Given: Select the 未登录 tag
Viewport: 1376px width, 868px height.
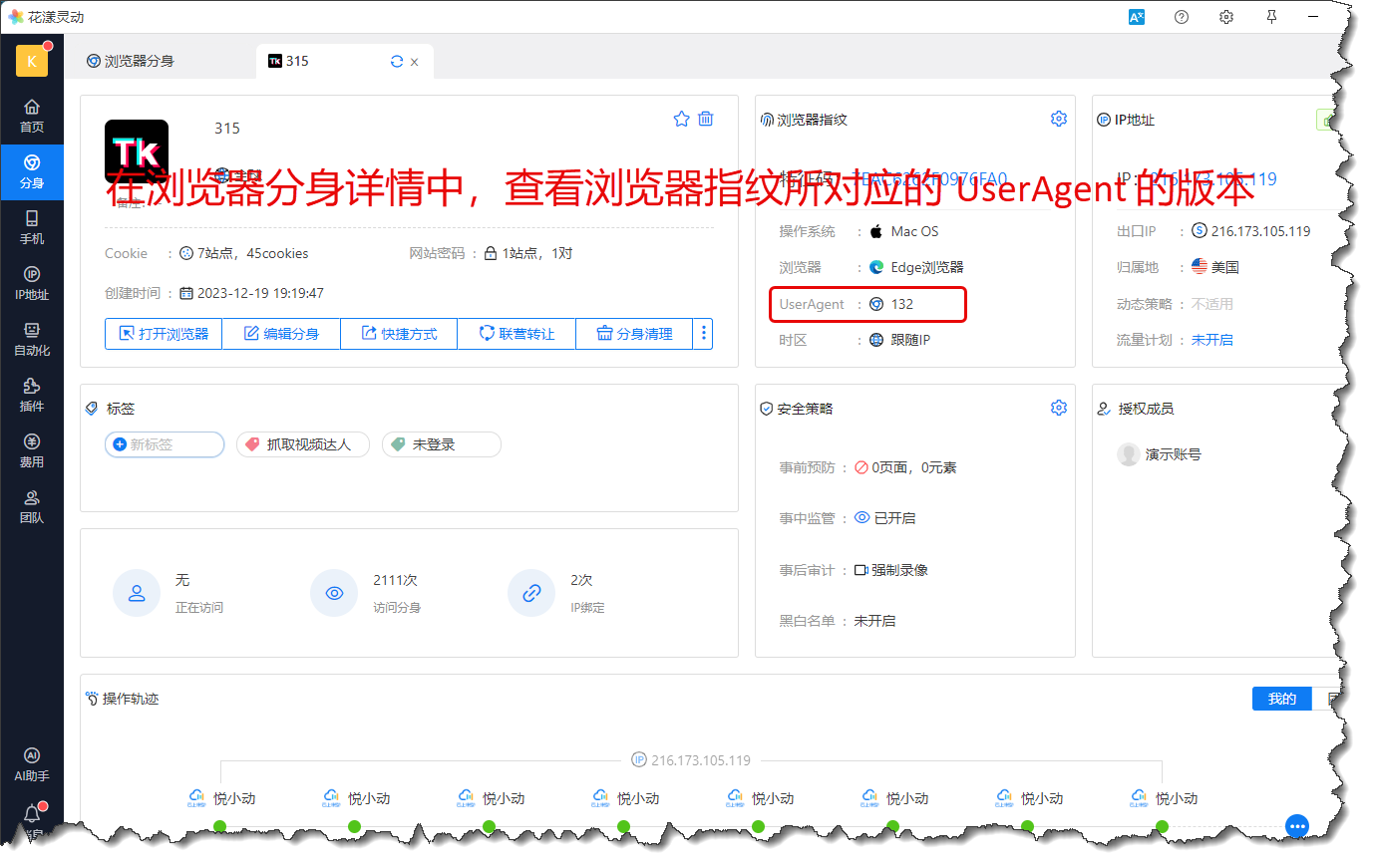Looking at the screenshot, I should pos(442,444).
